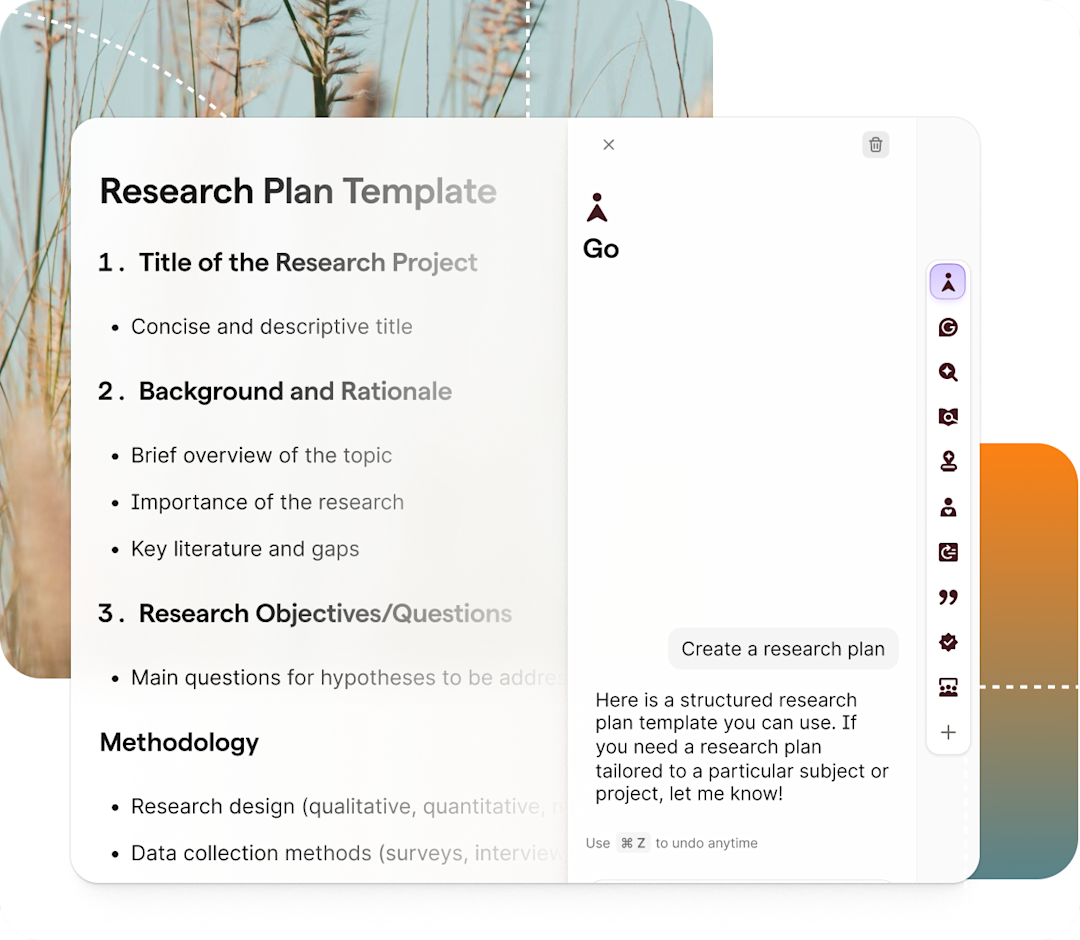Screen dimensions: 1080x940
Task: Click the 'Create a research plan' message bubble
Action: tap(783, 649)
